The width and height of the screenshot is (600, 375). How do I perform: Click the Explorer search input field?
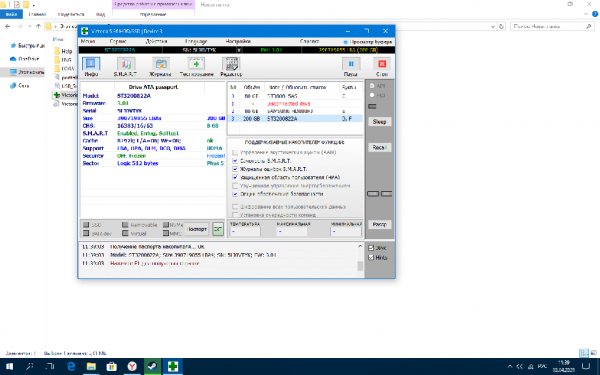548,26
